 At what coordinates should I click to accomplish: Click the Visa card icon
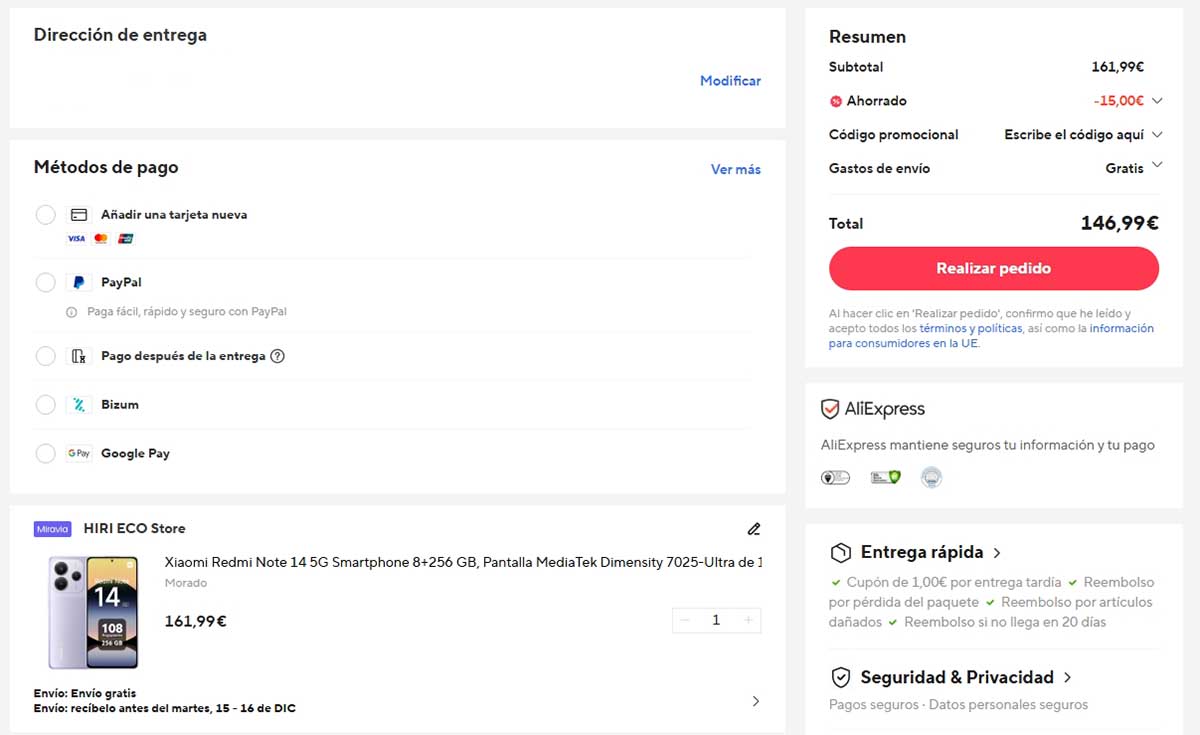pos(75,238)
